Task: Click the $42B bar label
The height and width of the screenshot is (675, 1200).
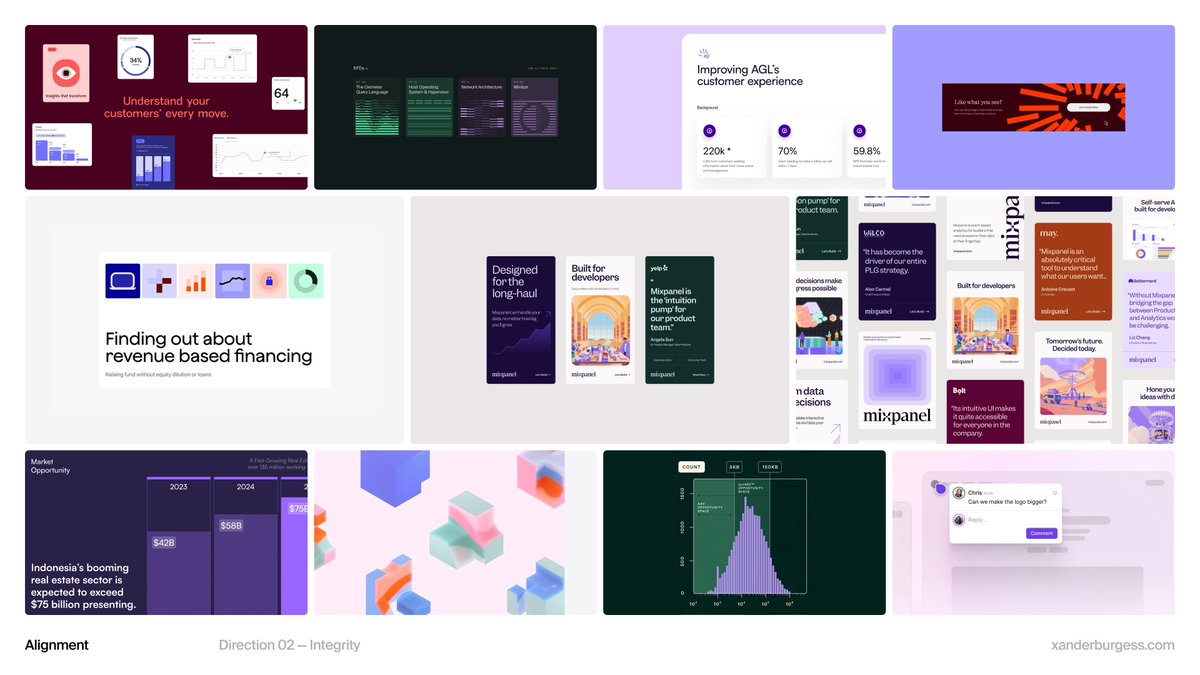Action: [164, 542]
